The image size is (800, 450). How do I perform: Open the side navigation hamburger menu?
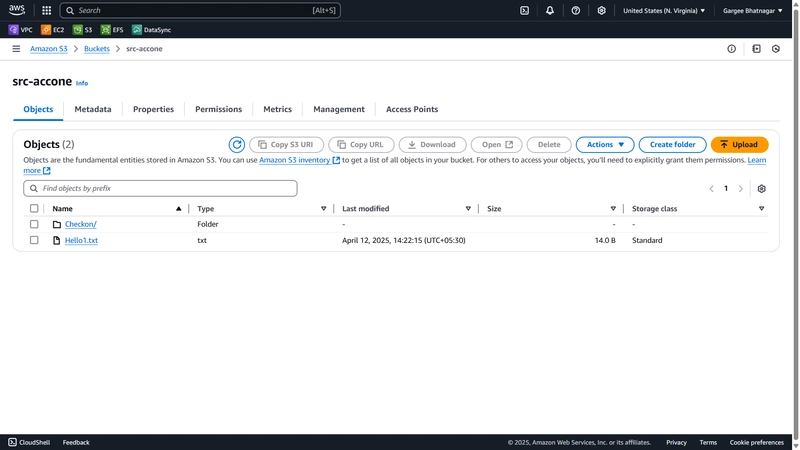pyautogui.click(x=16, y=49)
